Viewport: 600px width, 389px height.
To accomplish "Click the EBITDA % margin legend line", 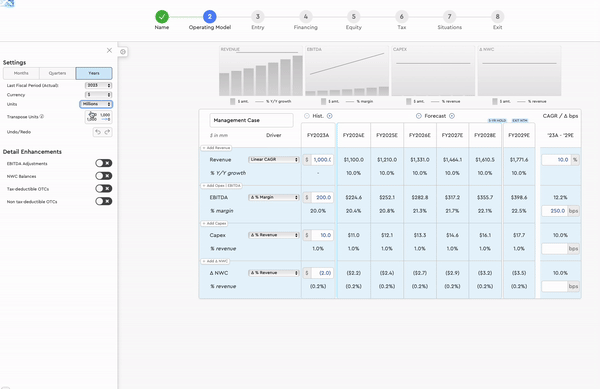I will click(x=350, y=101).
